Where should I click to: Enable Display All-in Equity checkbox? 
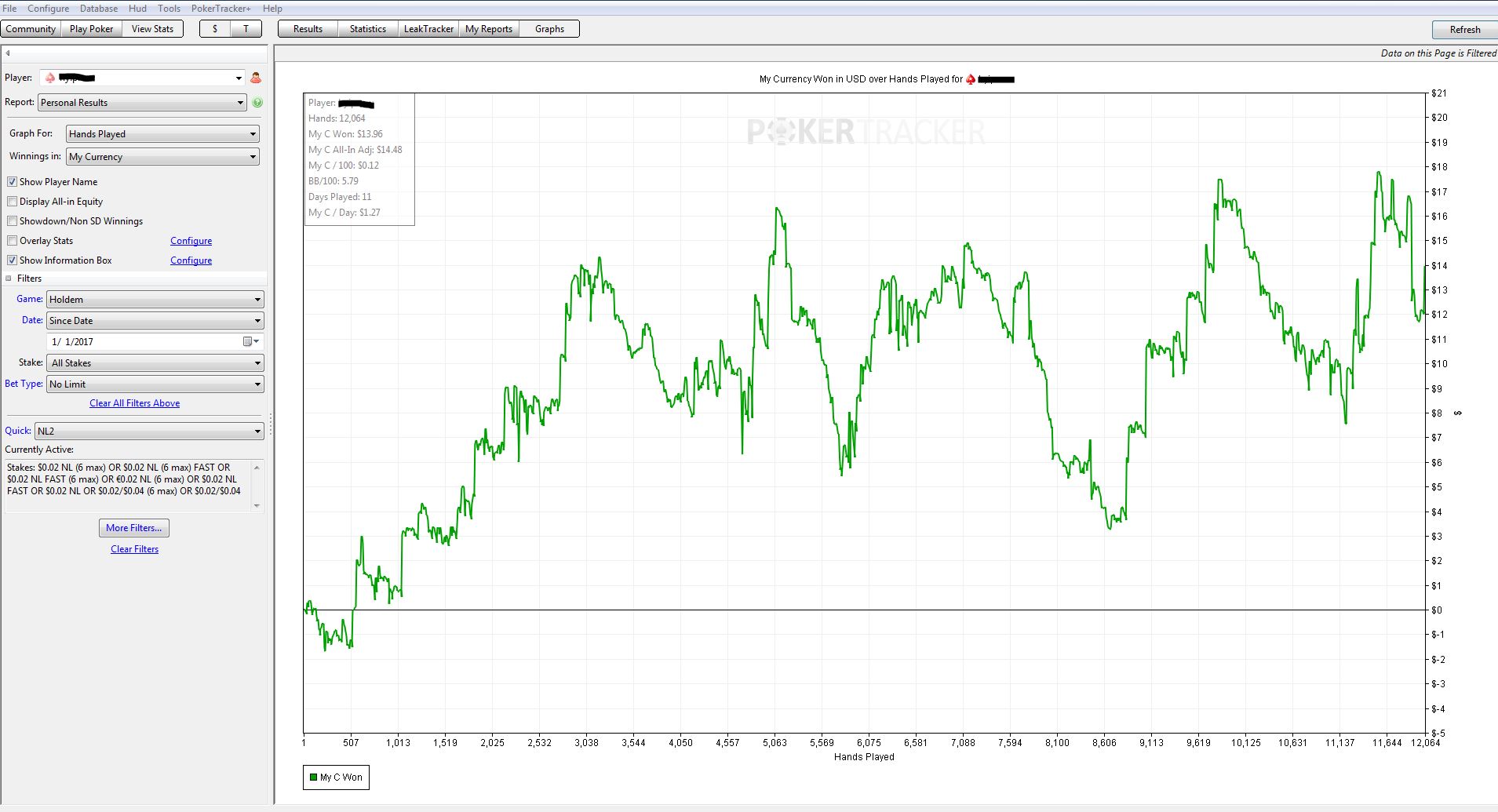point(12,202)
